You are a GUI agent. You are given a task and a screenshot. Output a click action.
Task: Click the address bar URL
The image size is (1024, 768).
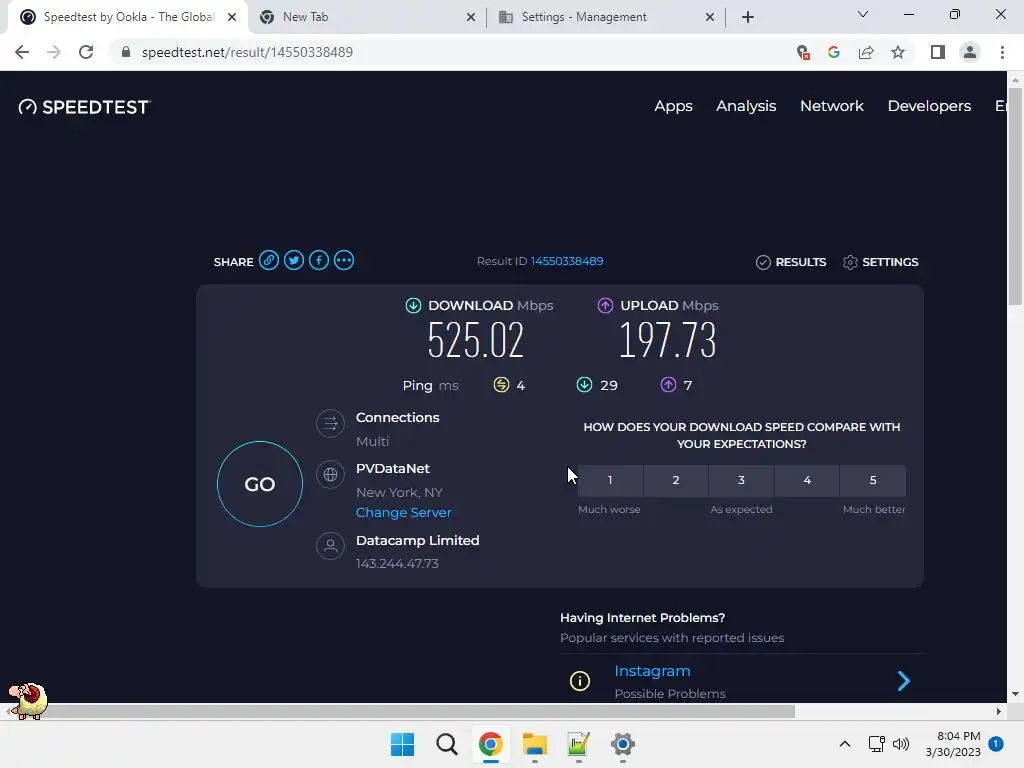[x=247, y=52]
